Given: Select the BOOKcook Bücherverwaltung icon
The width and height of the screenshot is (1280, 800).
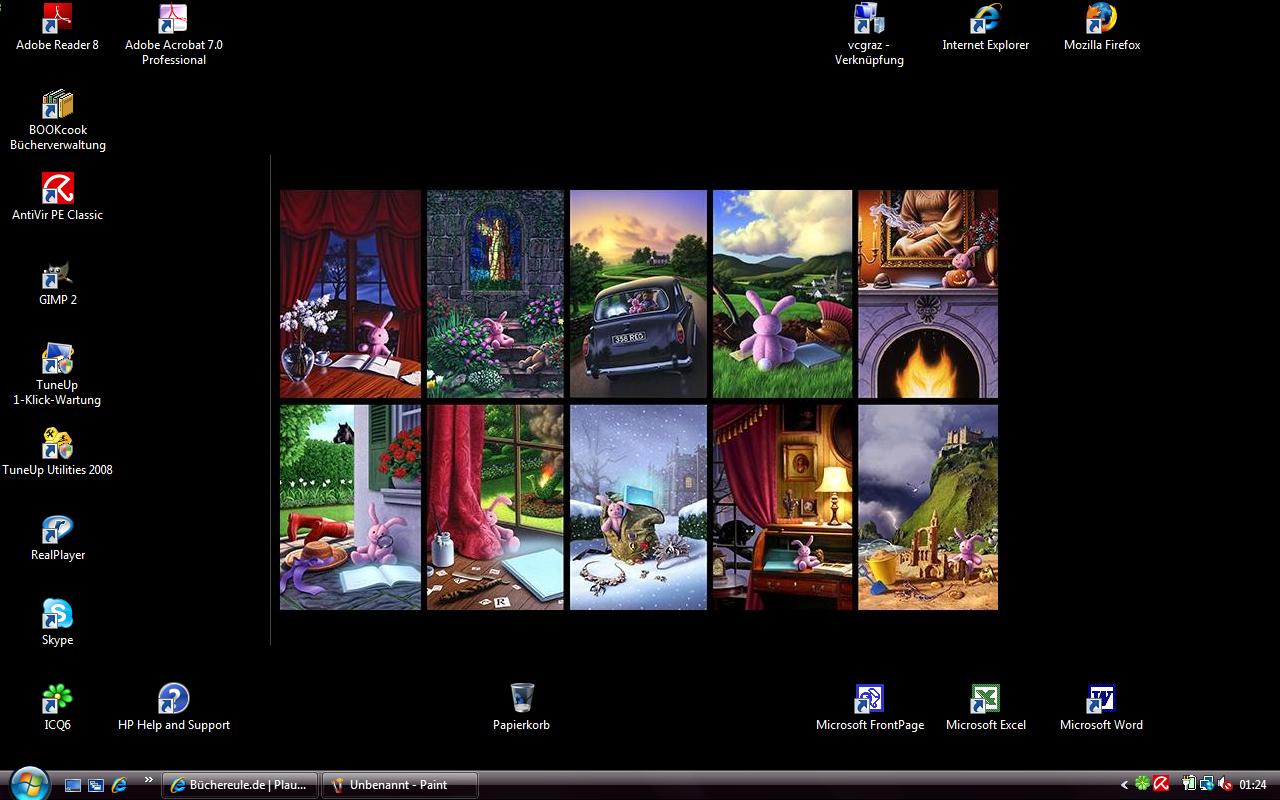Looking at the screenshot, I should [x=57, y=105].
